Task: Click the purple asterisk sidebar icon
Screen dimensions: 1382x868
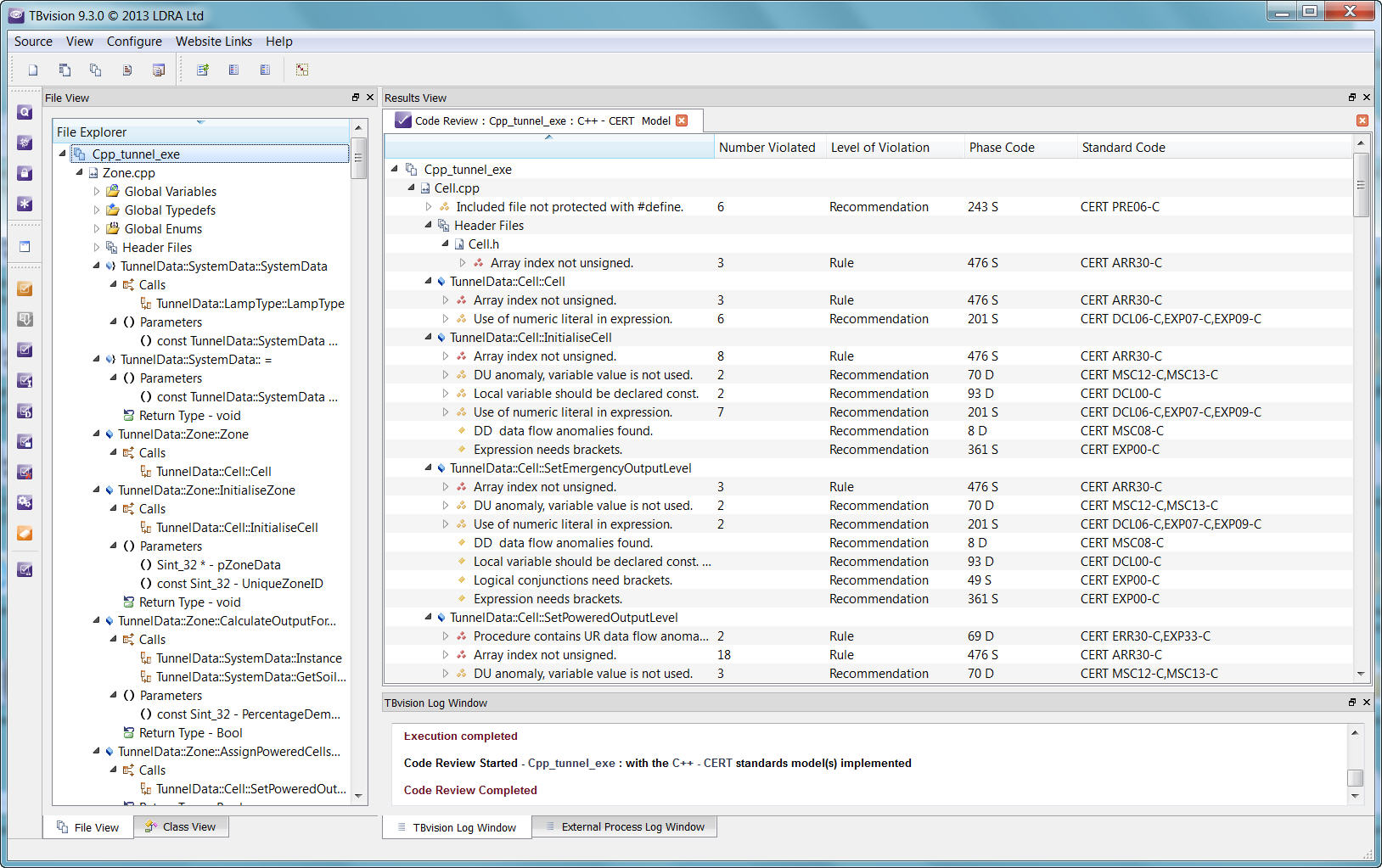Action: [25, 204]
